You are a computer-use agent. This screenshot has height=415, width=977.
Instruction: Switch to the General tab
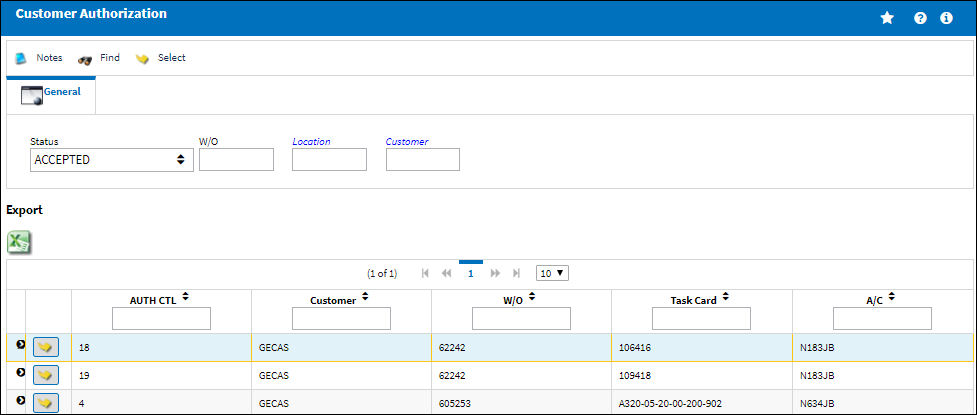51,93
